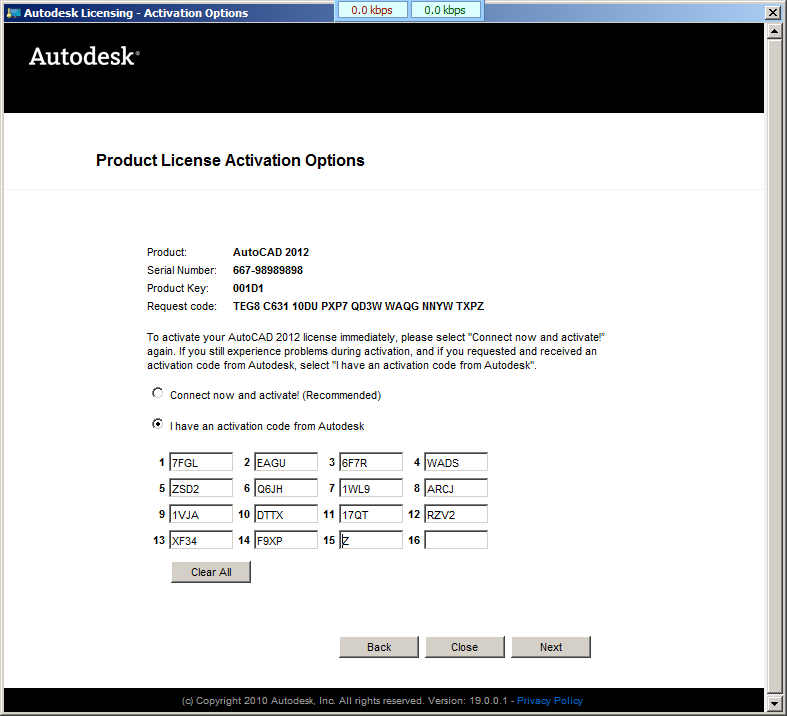Image resolution: width=787 pixels, height=716 pixels.
Task: Click the "Product License Activation Options" heading
Action: (230, 161)
